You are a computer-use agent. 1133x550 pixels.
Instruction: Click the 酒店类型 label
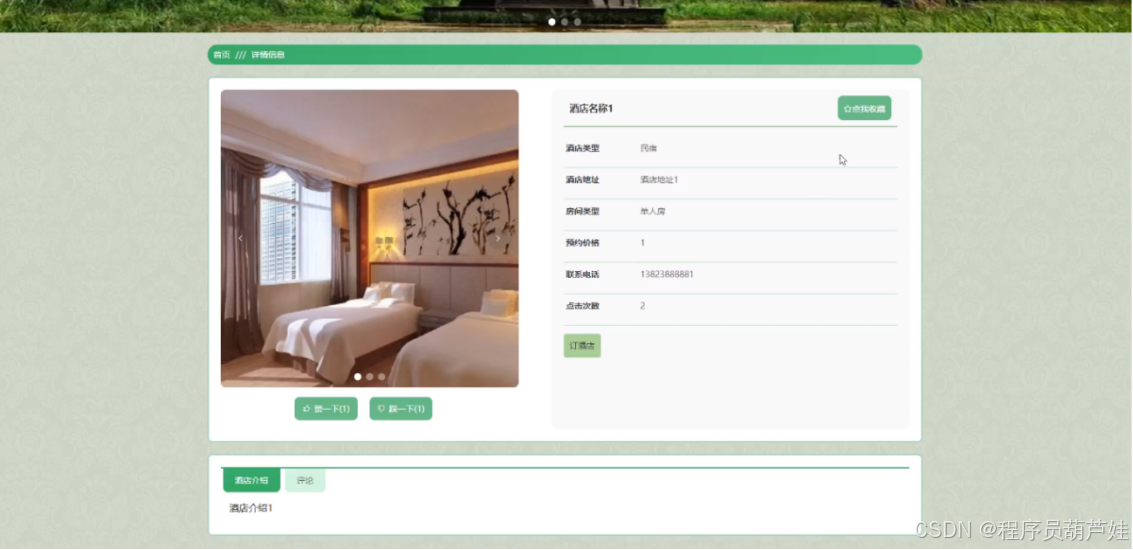pos(582,148)
